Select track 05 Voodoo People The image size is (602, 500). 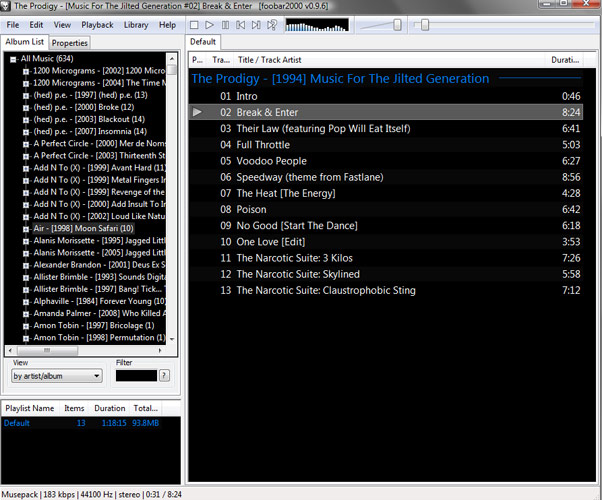click(x=385, y=161)
